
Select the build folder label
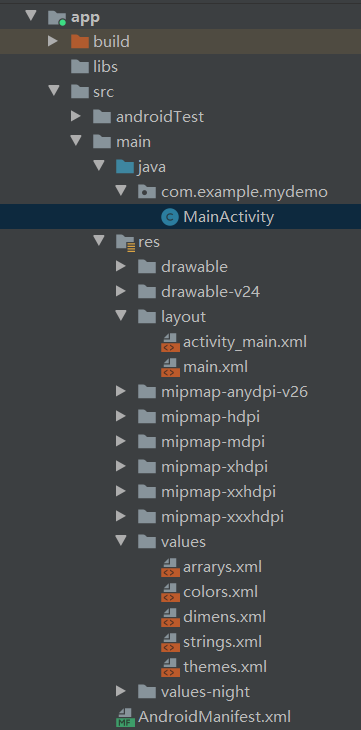(x=111, y=41)
